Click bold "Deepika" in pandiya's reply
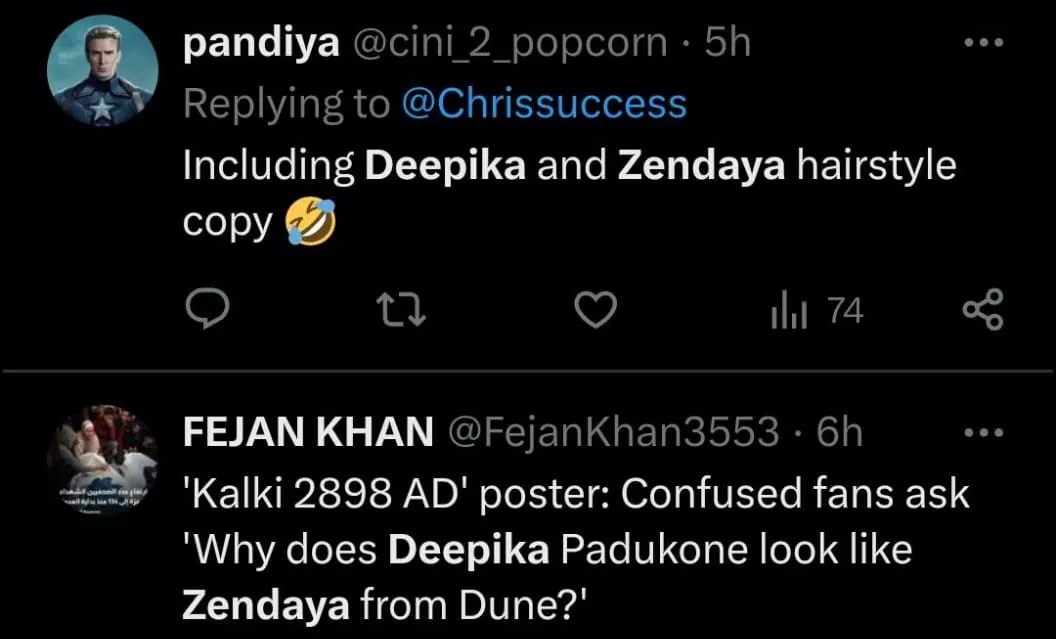The width and height of the screenshot is (1056, 639). (x=445, y=165)
